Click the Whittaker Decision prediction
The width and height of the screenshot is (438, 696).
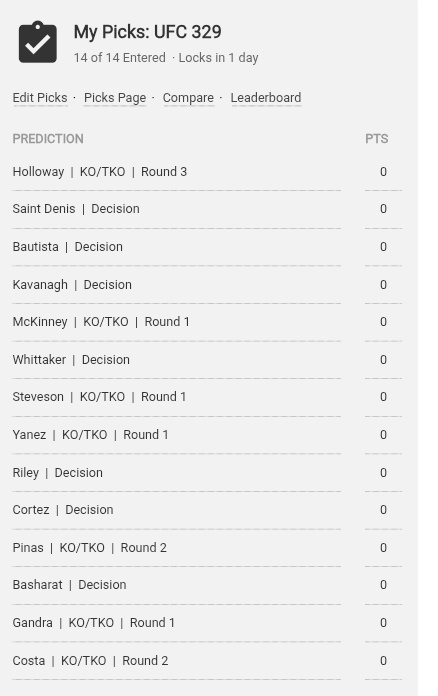click(x=71, y=360)
